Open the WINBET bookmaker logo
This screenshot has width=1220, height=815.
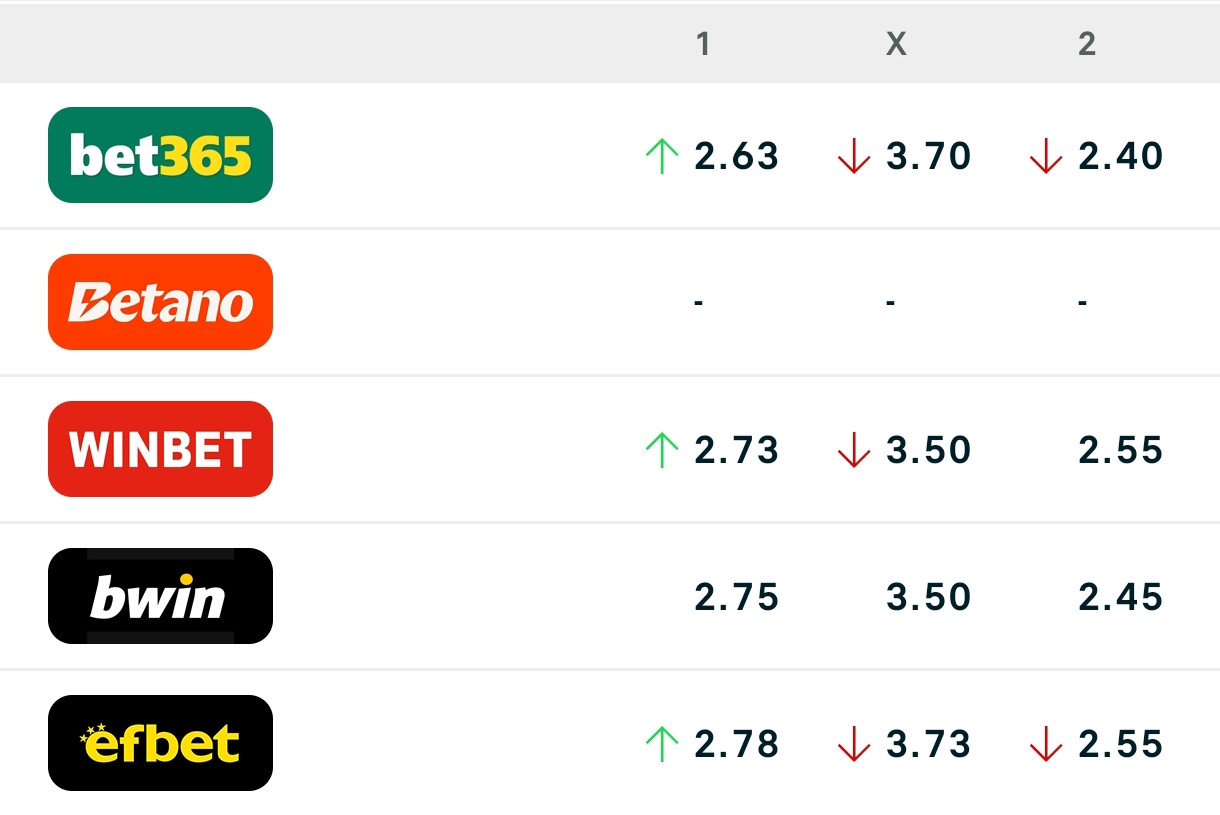(160, 449)
